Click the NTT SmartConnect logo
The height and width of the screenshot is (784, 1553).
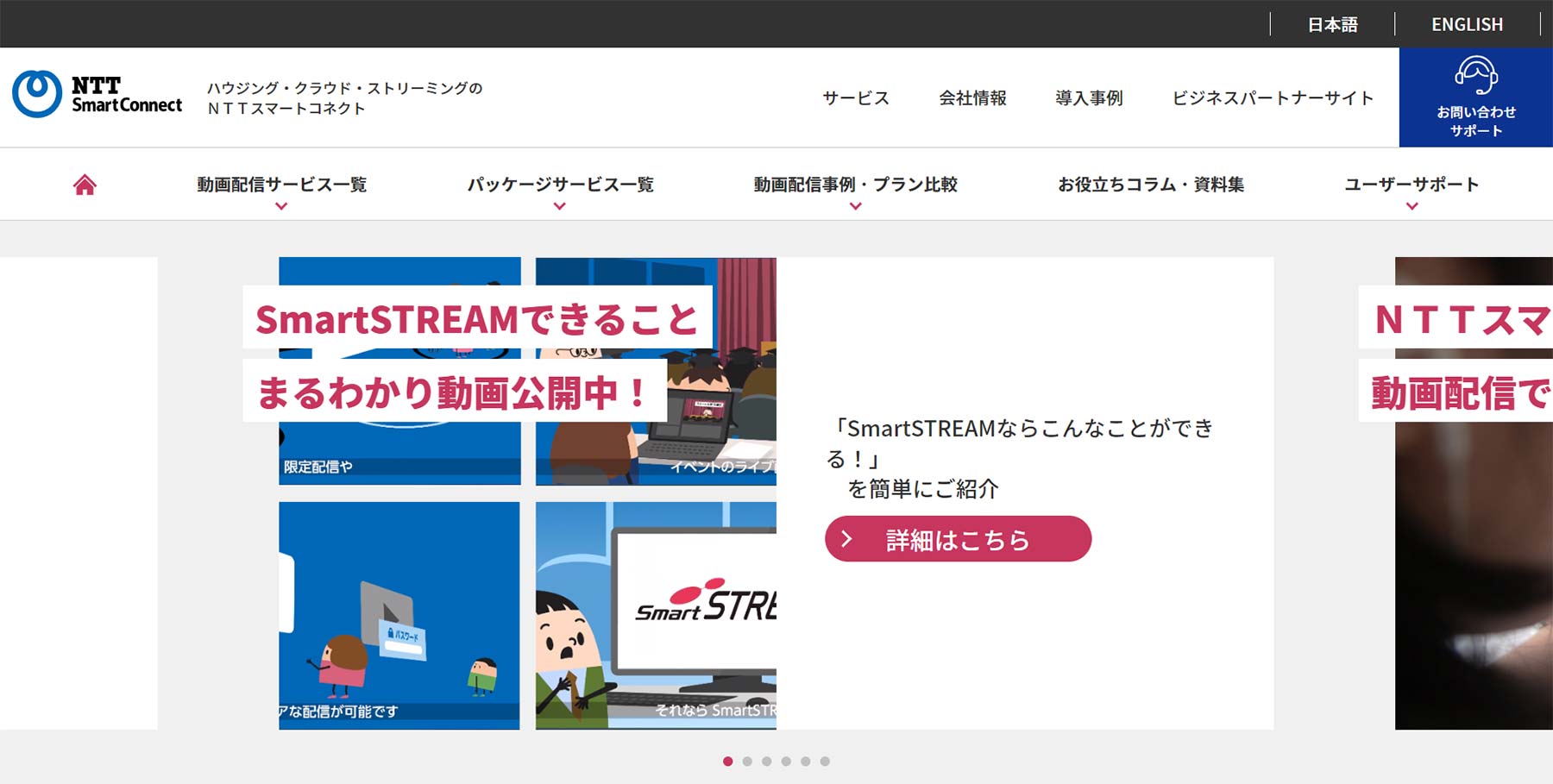[x=97, y=95]
